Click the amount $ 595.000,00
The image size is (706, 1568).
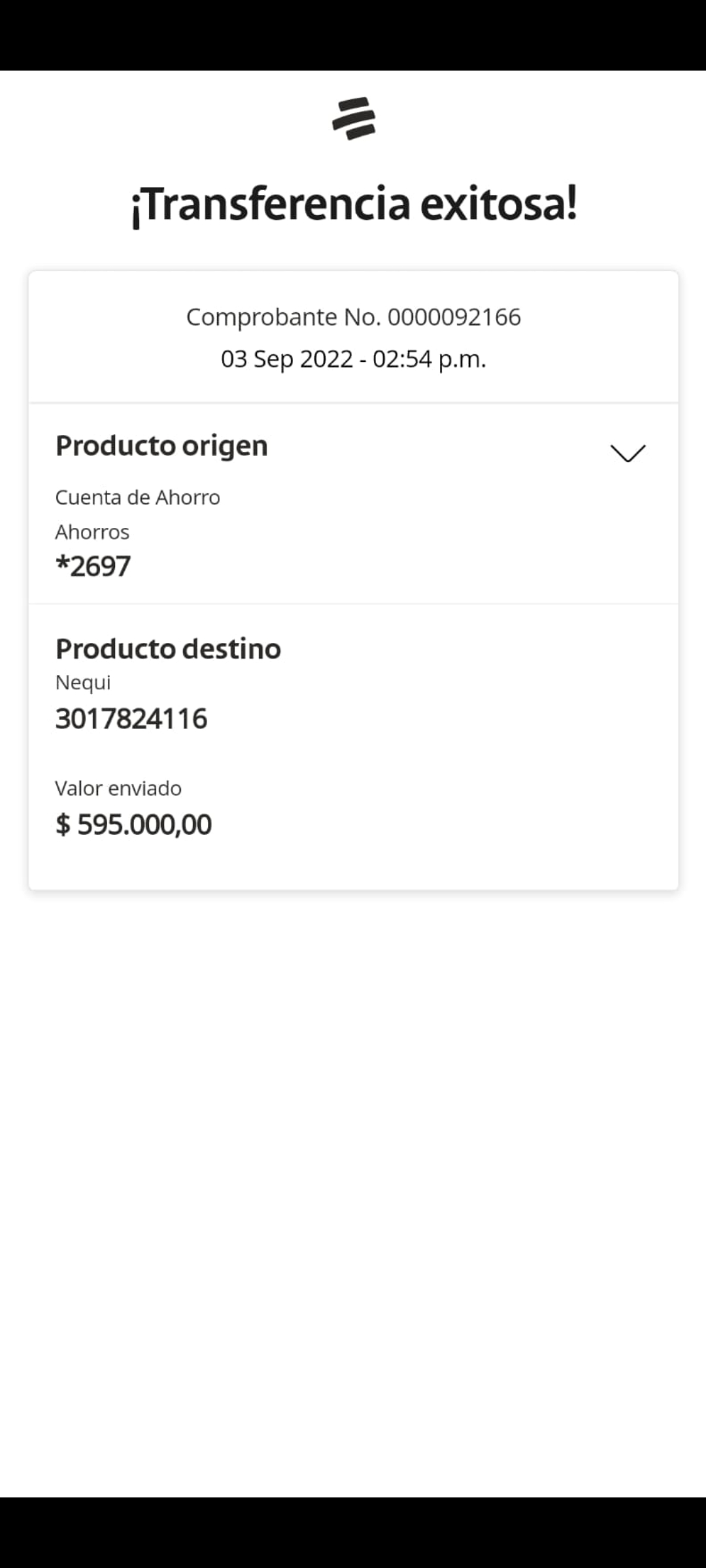pos(133,825)
